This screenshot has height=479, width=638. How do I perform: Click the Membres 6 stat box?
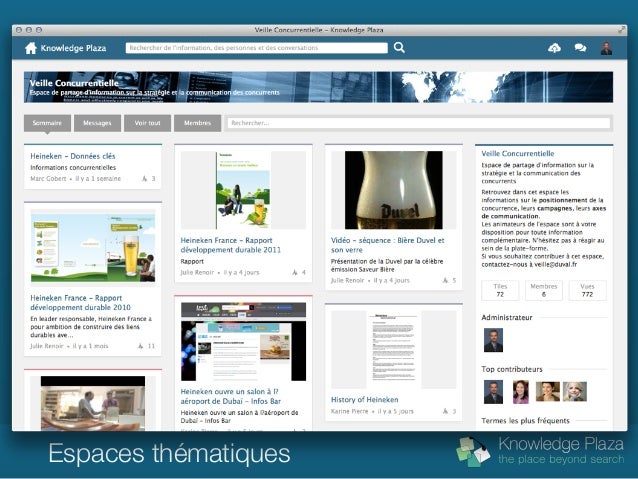click(544, 290)
